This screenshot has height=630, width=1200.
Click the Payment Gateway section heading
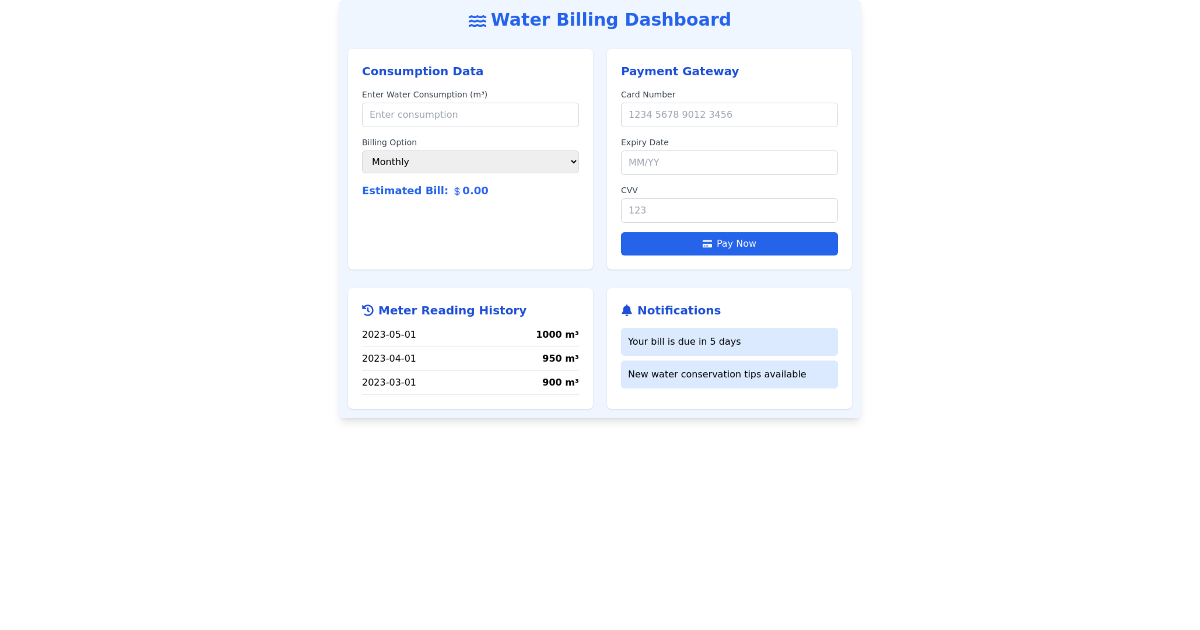tap(680, 71)
